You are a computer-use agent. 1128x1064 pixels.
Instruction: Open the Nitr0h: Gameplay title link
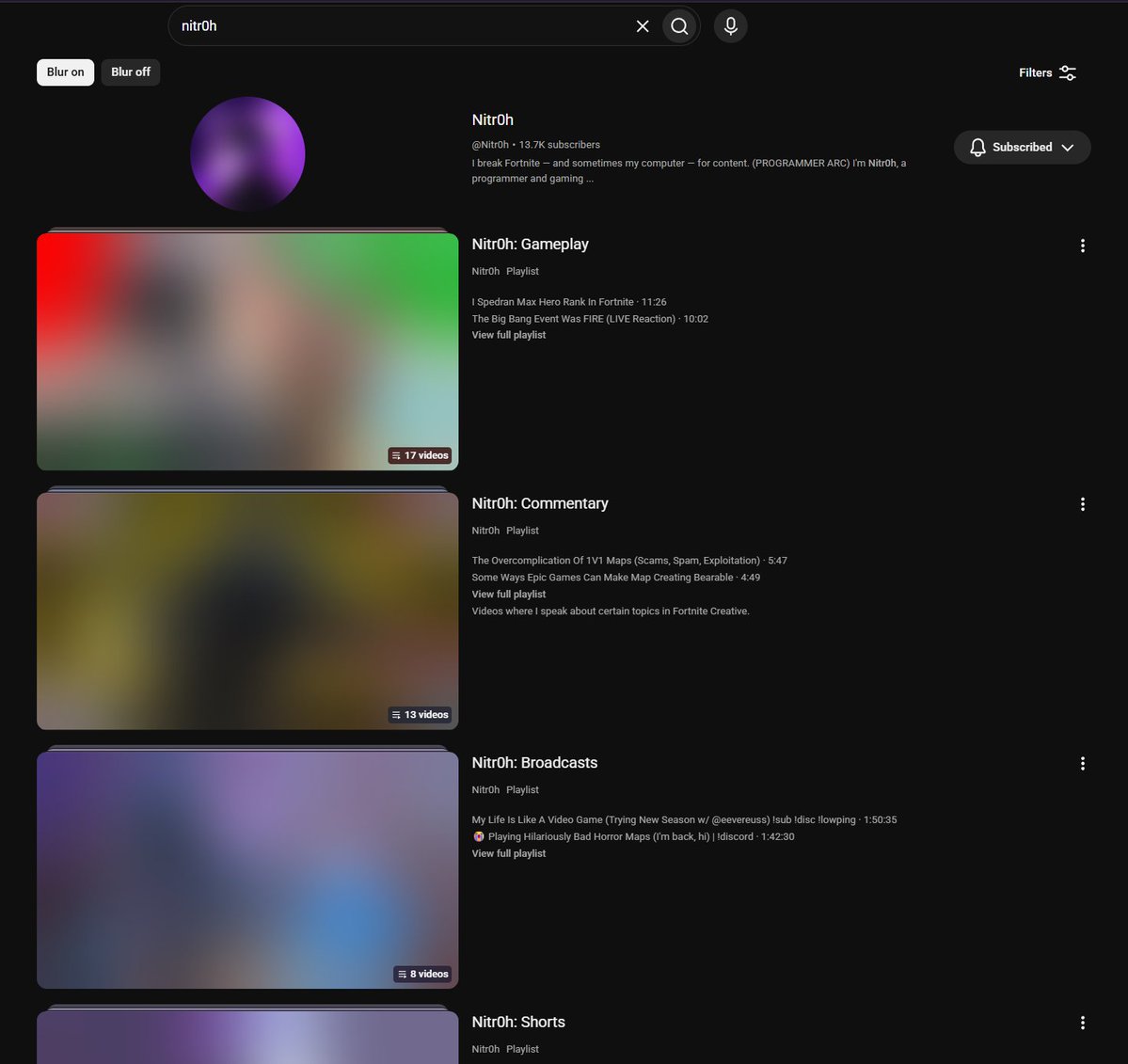pyautogui.click(x=531, y=244)
